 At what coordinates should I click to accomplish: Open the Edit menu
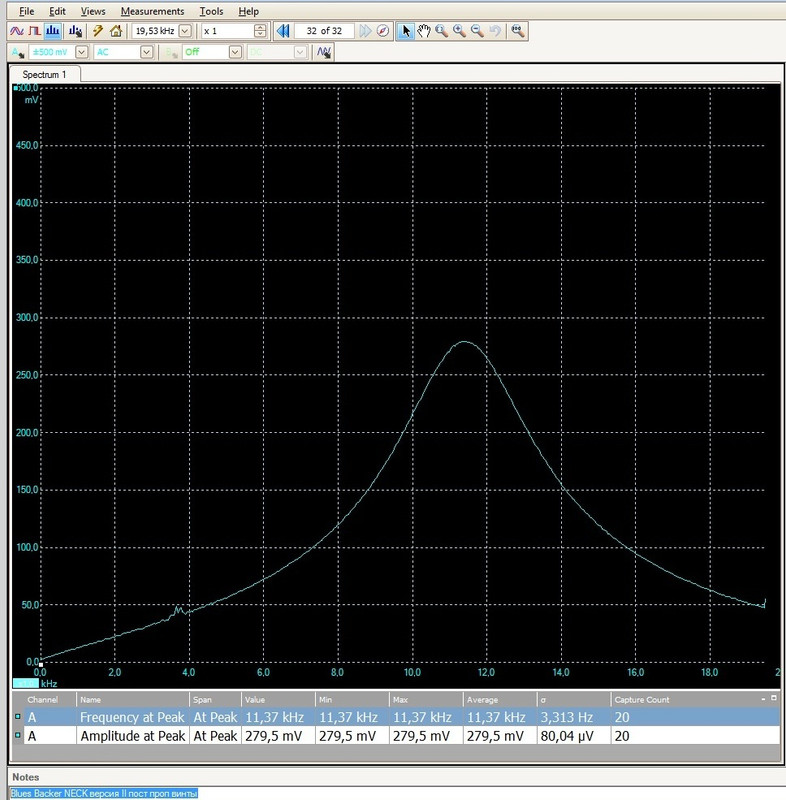57,11
